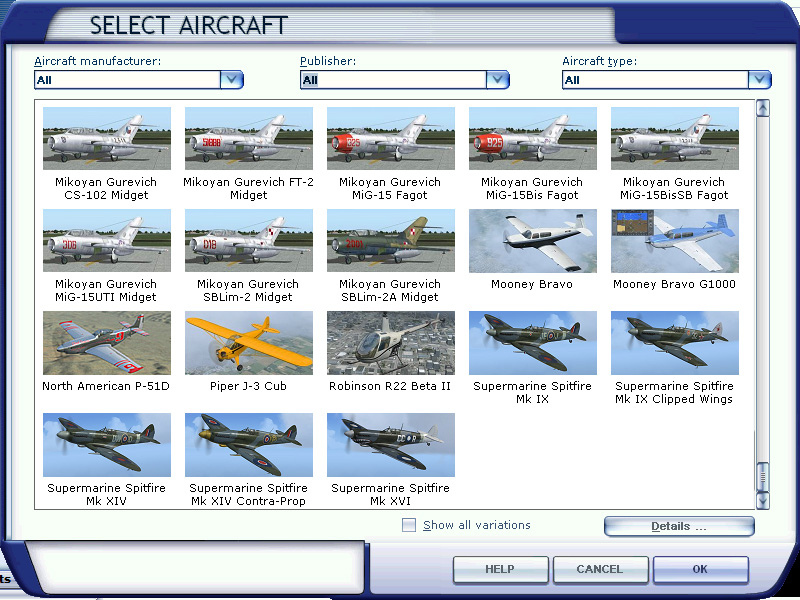Screen dimensions: 800x600
Task: Select the Mikoyan Gurevich CS-102 Midget thumbnail
Action: coord(107,138)
